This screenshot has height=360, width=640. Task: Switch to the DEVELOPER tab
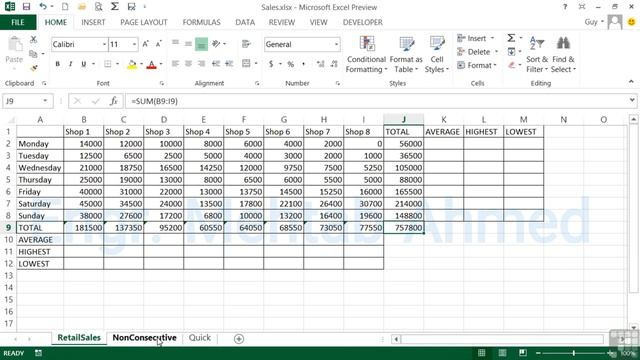coord(362,22)
